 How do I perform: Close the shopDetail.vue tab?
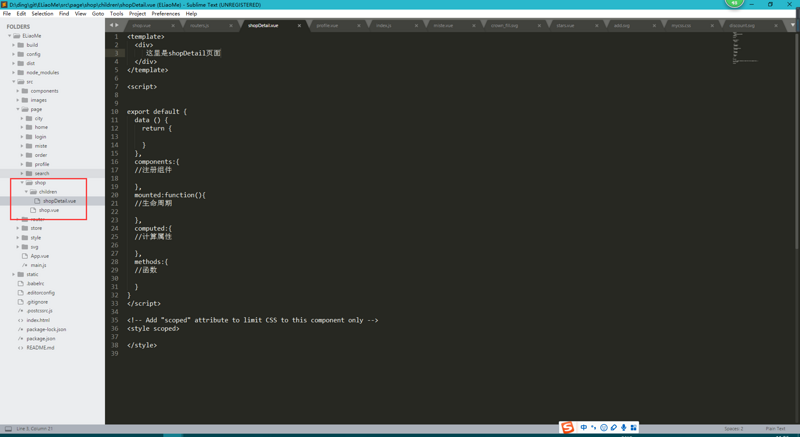click(299, 25)
